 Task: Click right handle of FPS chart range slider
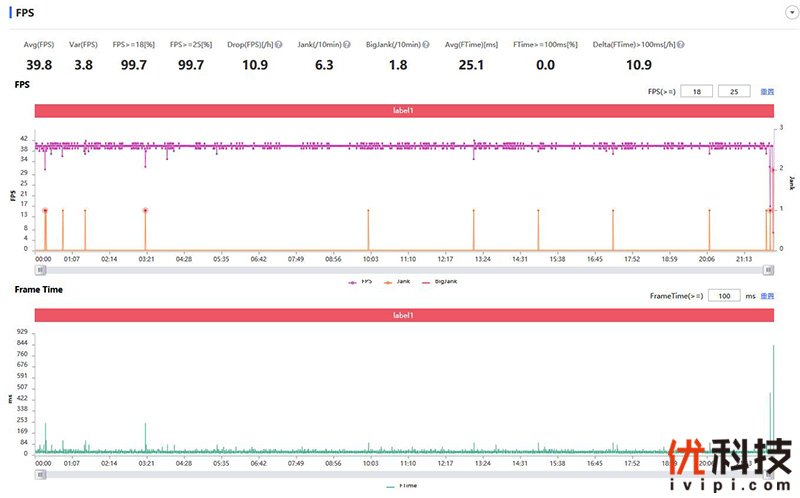coord(768,269)
